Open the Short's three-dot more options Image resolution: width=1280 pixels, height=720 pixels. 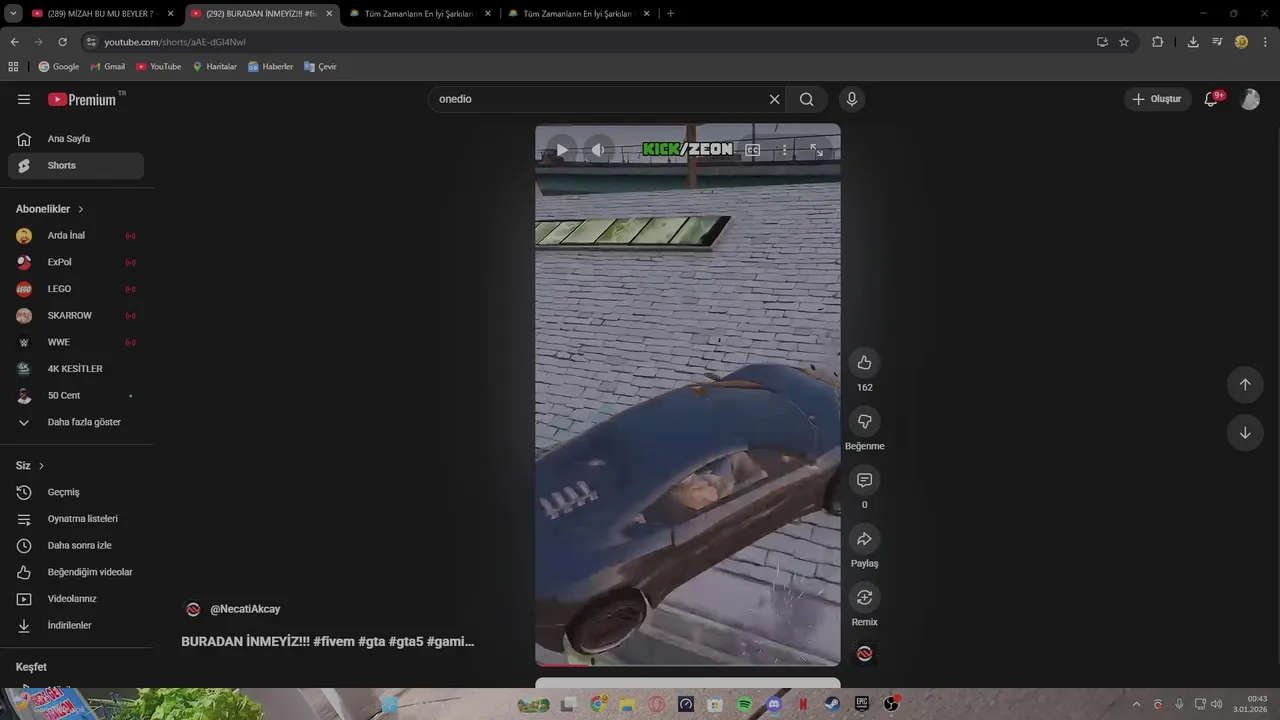point(785,150)
